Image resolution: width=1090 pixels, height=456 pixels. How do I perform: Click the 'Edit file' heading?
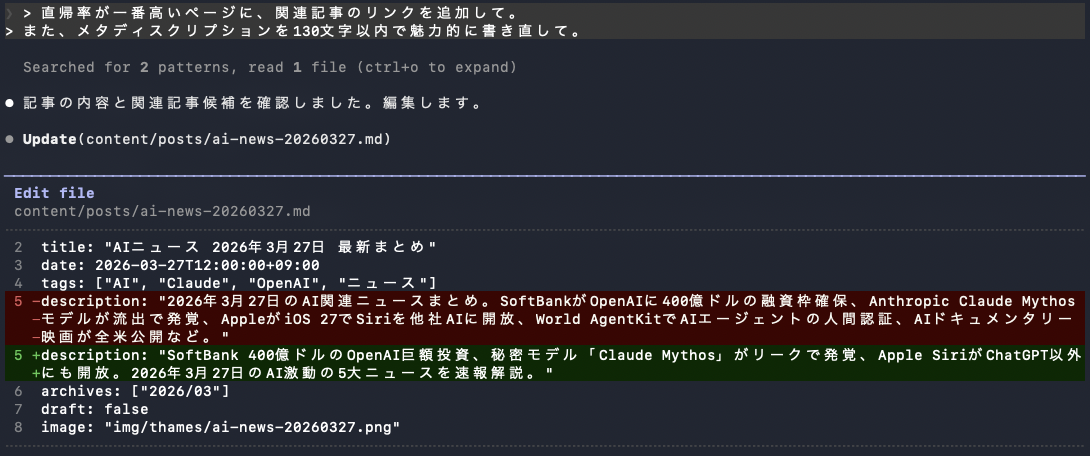pyautogui.click(x=54, y=193)
